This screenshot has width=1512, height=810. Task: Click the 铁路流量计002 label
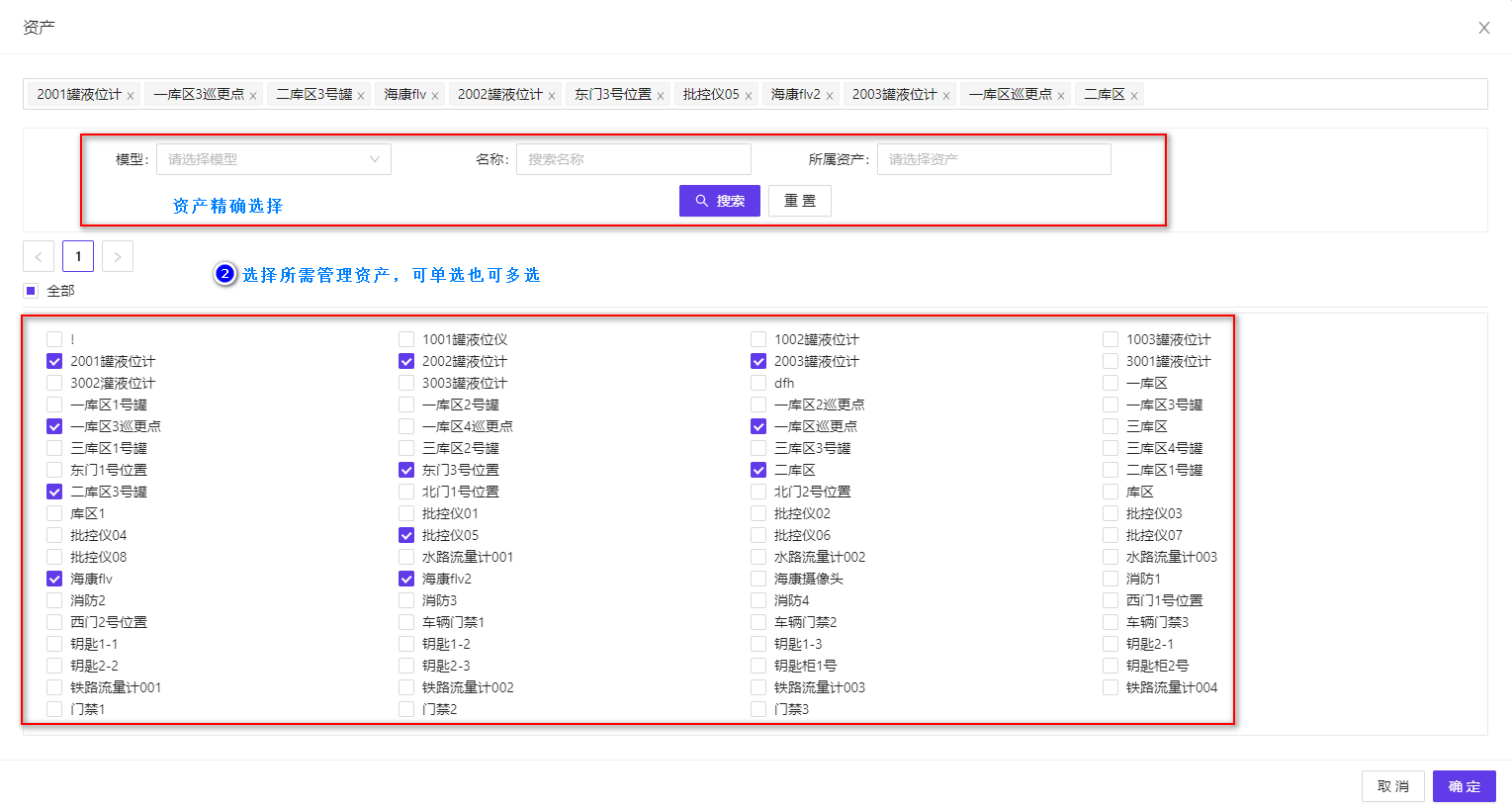[468, 687]
